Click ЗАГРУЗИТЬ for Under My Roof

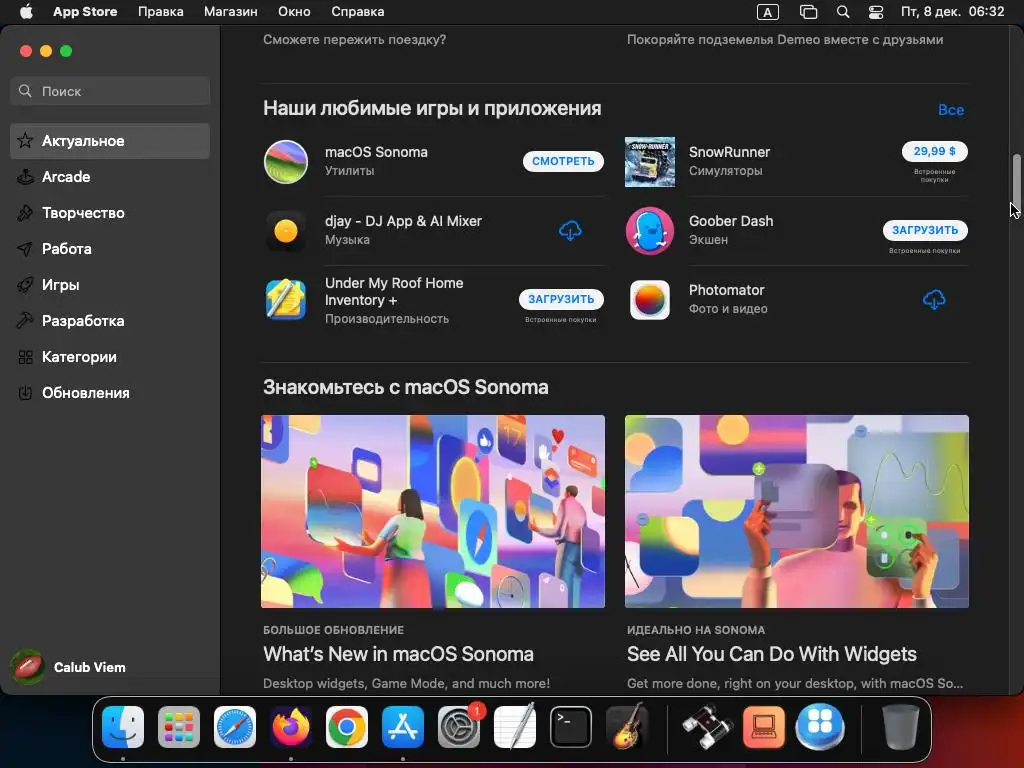click(x=561, y=299)
